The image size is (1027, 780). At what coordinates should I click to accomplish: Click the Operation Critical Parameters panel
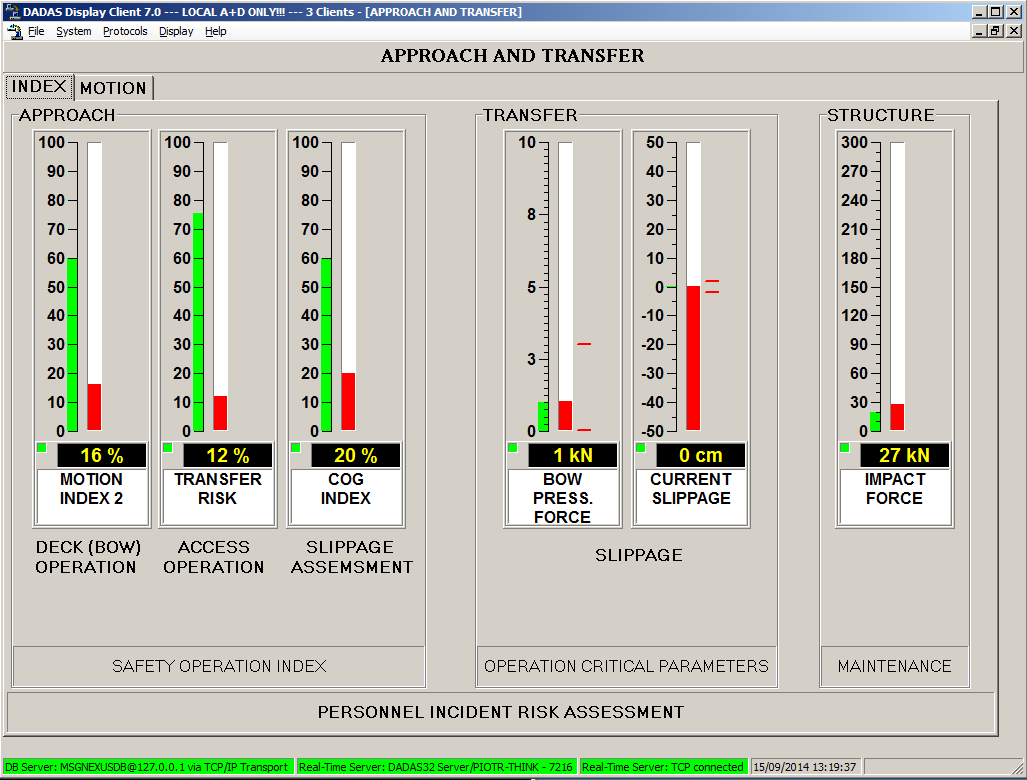pyautogui.click(x=626, y=666)
